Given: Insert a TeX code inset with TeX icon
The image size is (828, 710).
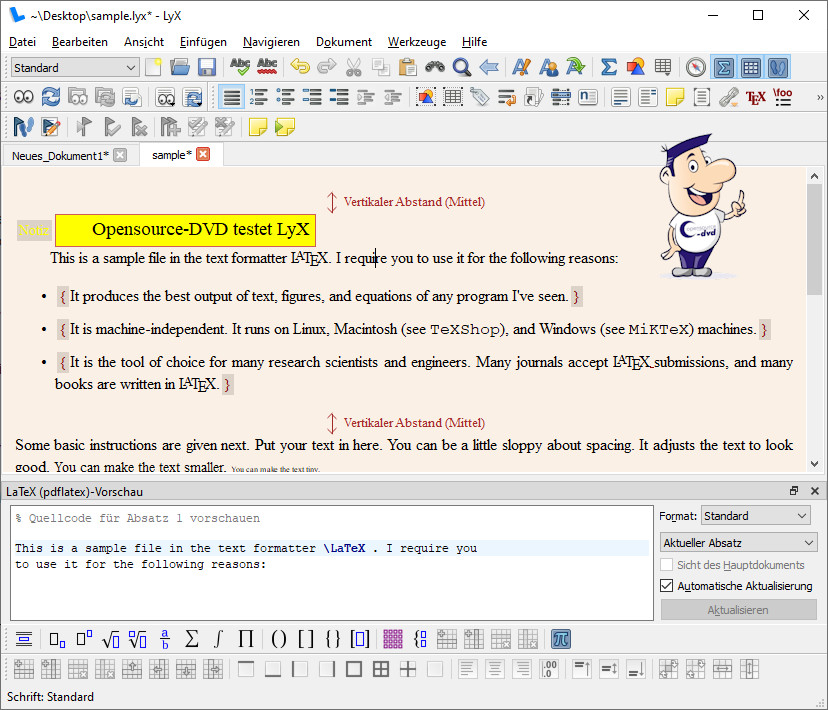Looking at the screenshot, I should pyautogui.click(x=756, y=97).
